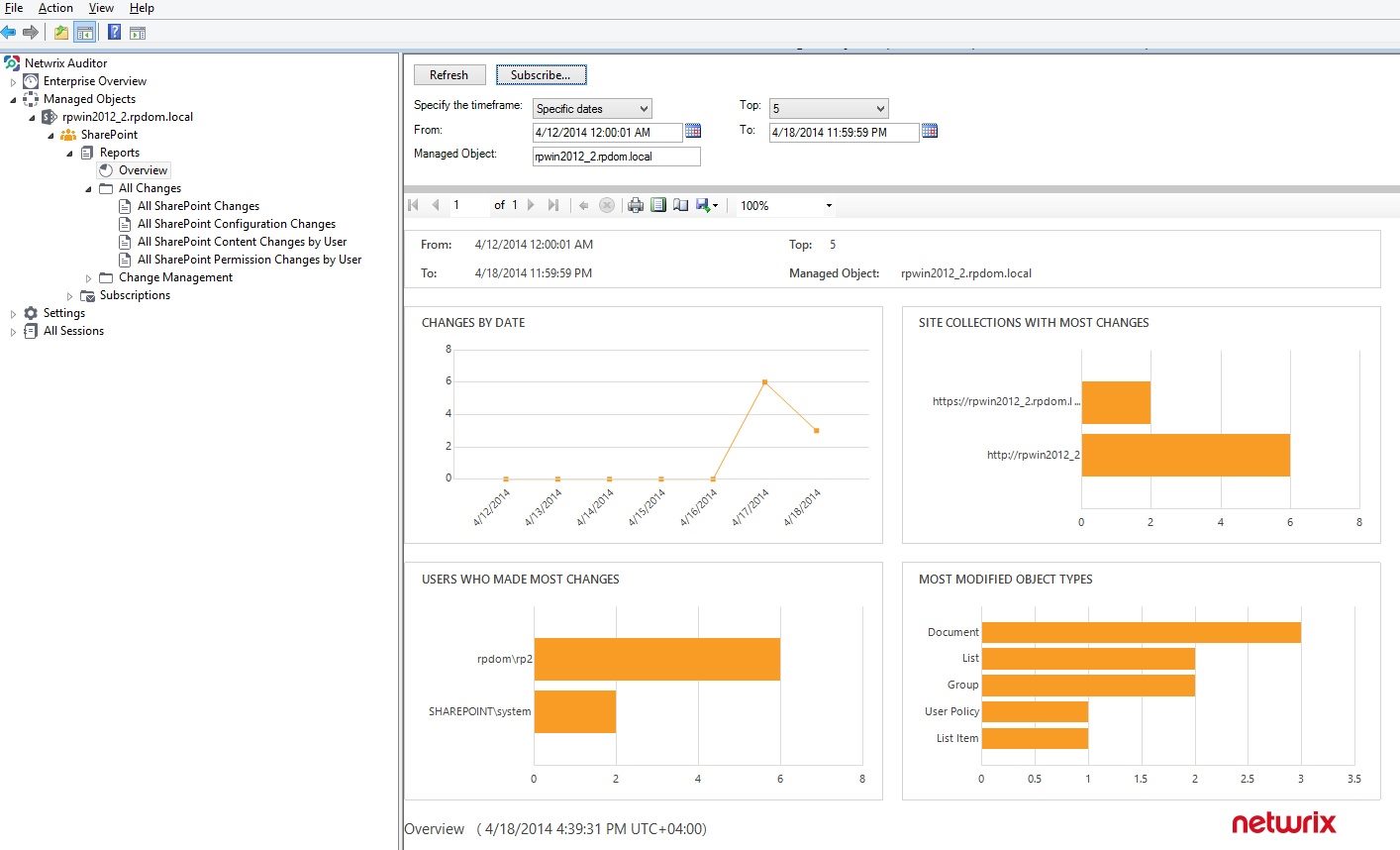The height and width of the screenshot is (850, 1400).
Task: Click the Document bar in object types chart
Action: coord(1141,632)
